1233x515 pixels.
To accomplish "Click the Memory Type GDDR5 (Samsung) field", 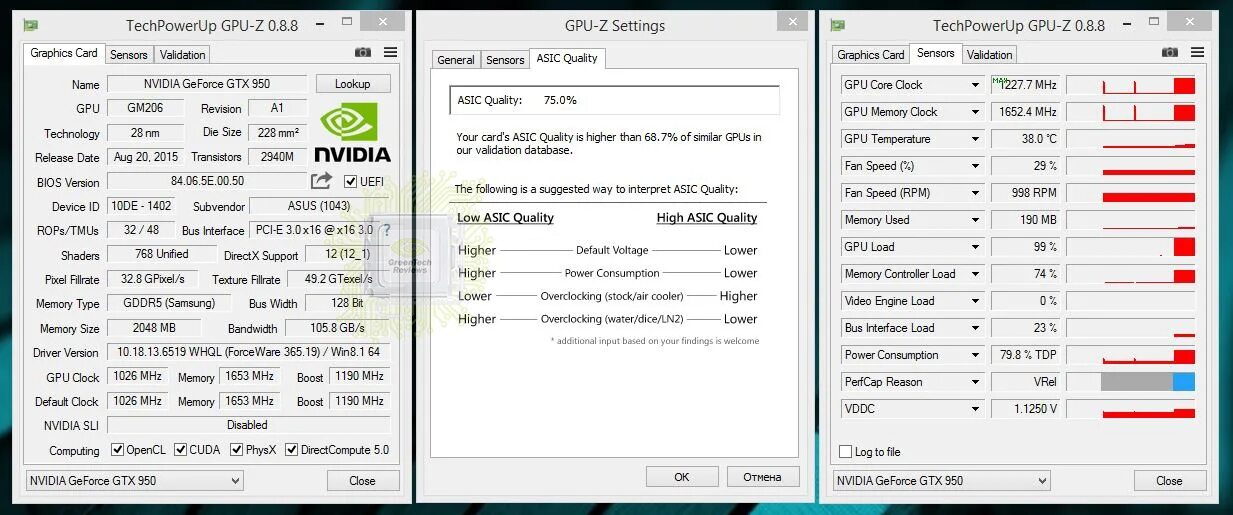I will pyautogui.click(x=169, y=303).
